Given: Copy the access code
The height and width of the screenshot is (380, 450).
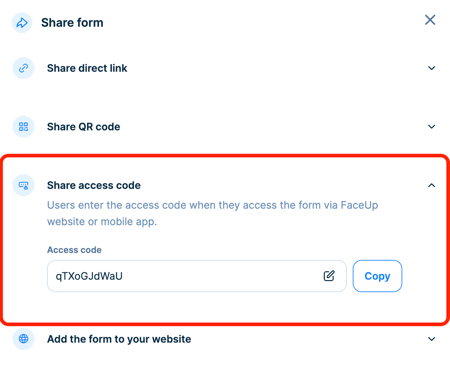Looking at the screenshot, I should pyautogui.click(x=377, y=276).
